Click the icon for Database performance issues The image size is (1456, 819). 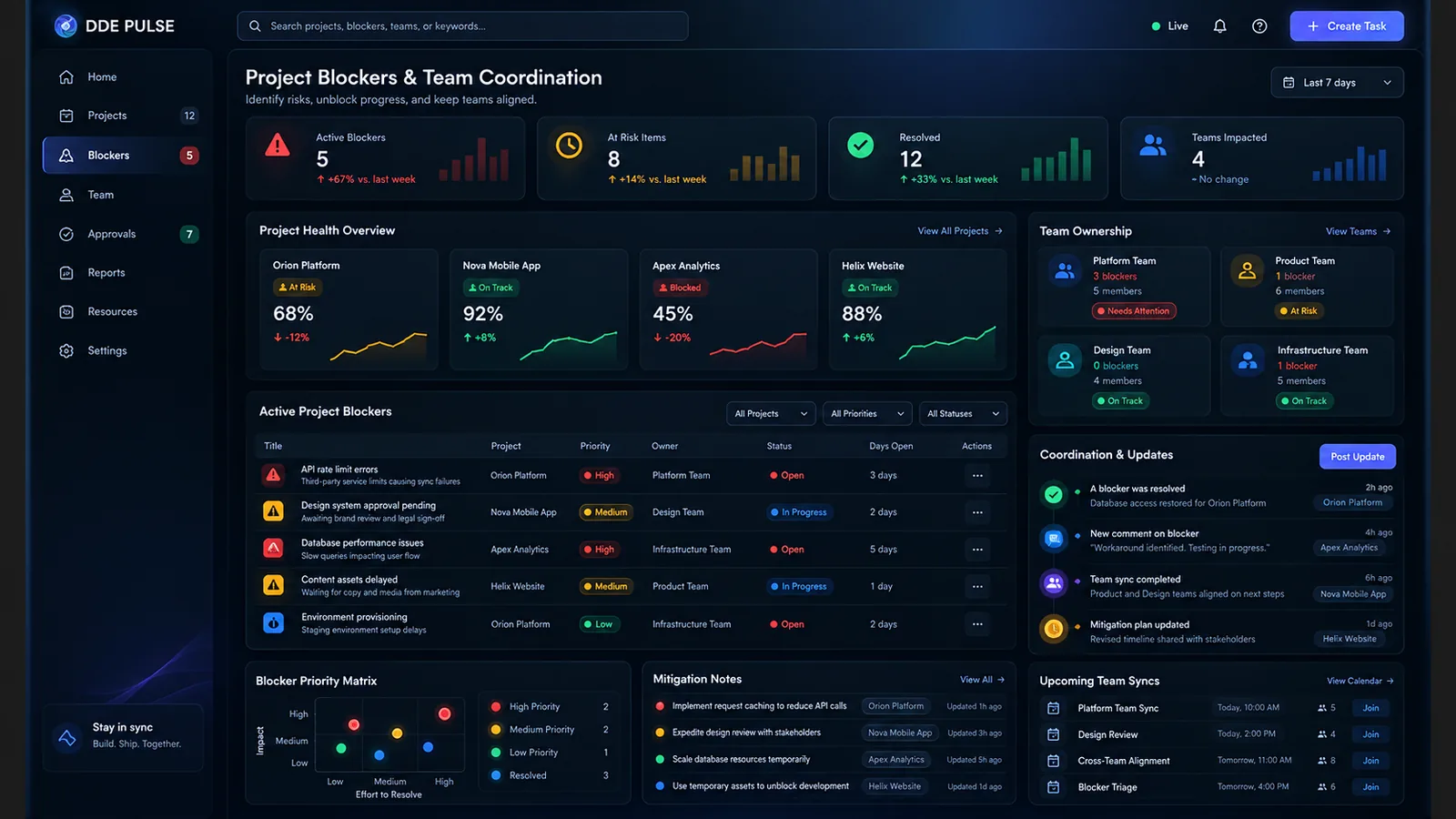click(273, 549)
